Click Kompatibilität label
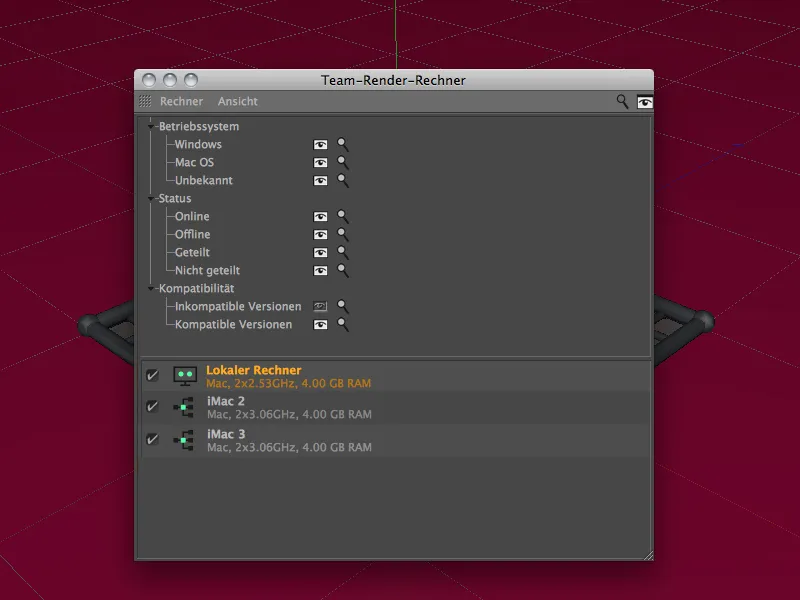 [x=196, y=288]
